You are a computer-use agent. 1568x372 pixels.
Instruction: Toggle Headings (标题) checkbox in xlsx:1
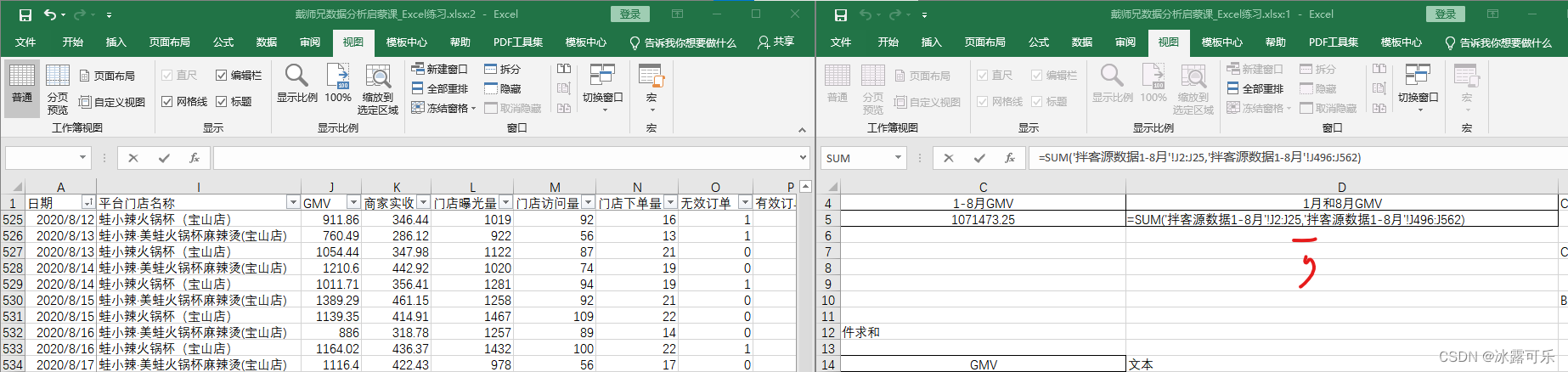coord(1036,101)
